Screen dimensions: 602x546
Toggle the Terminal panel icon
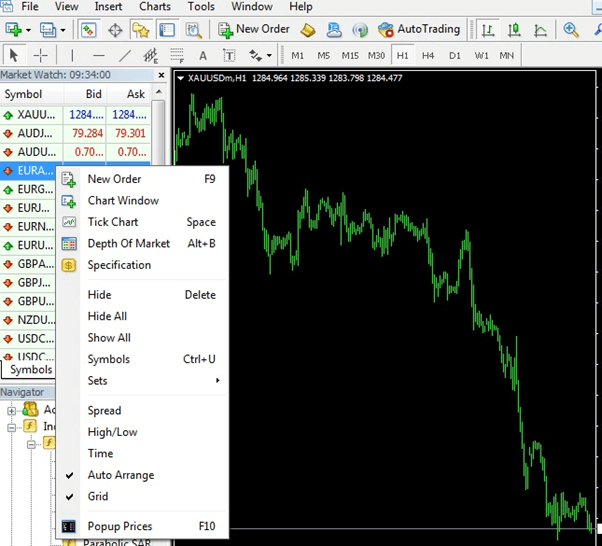pyautogui.click(x=167, y=30)
